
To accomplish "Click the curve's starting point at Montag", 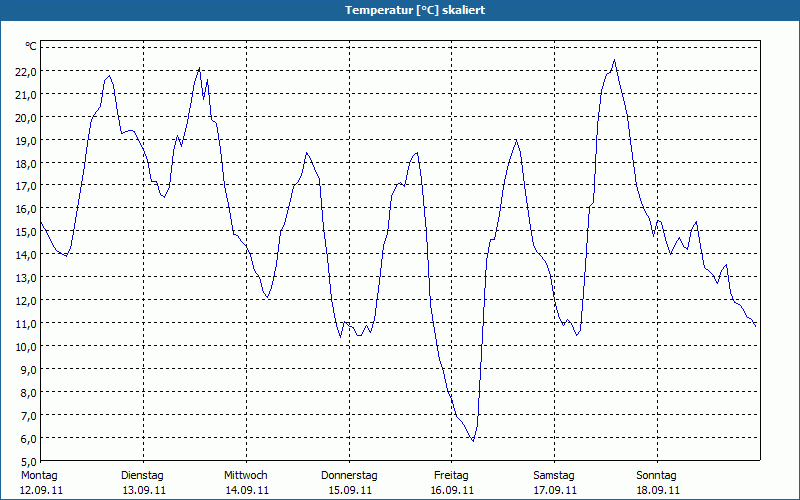I will 41,221.
